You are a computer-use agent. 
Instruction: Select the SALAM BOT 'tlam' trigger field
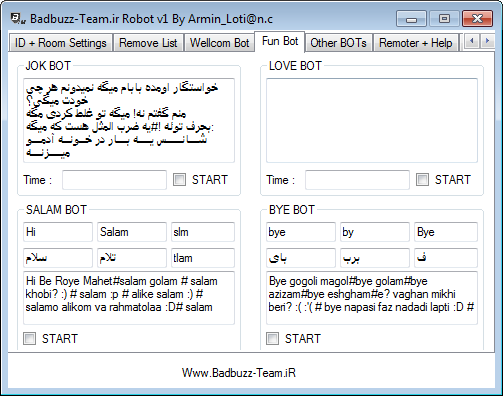click(203, 258)
